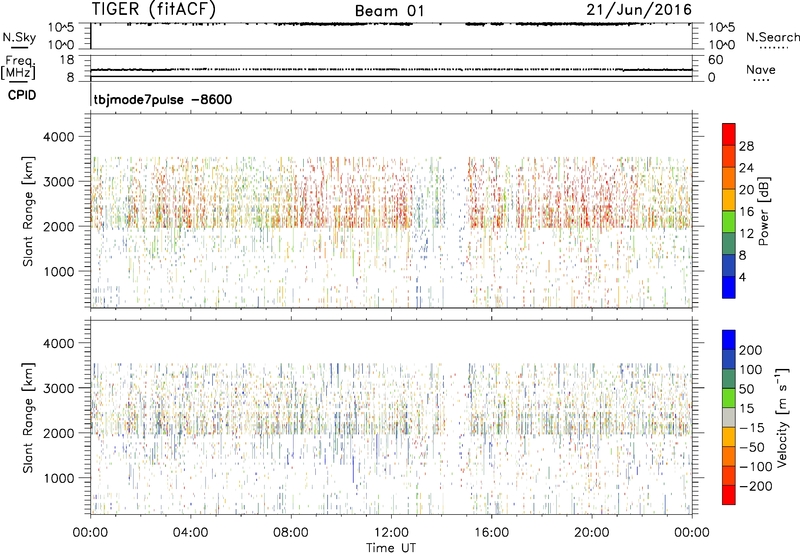Click the 12:00 time tick label
The image size is (800, 554).
point(391,533)
